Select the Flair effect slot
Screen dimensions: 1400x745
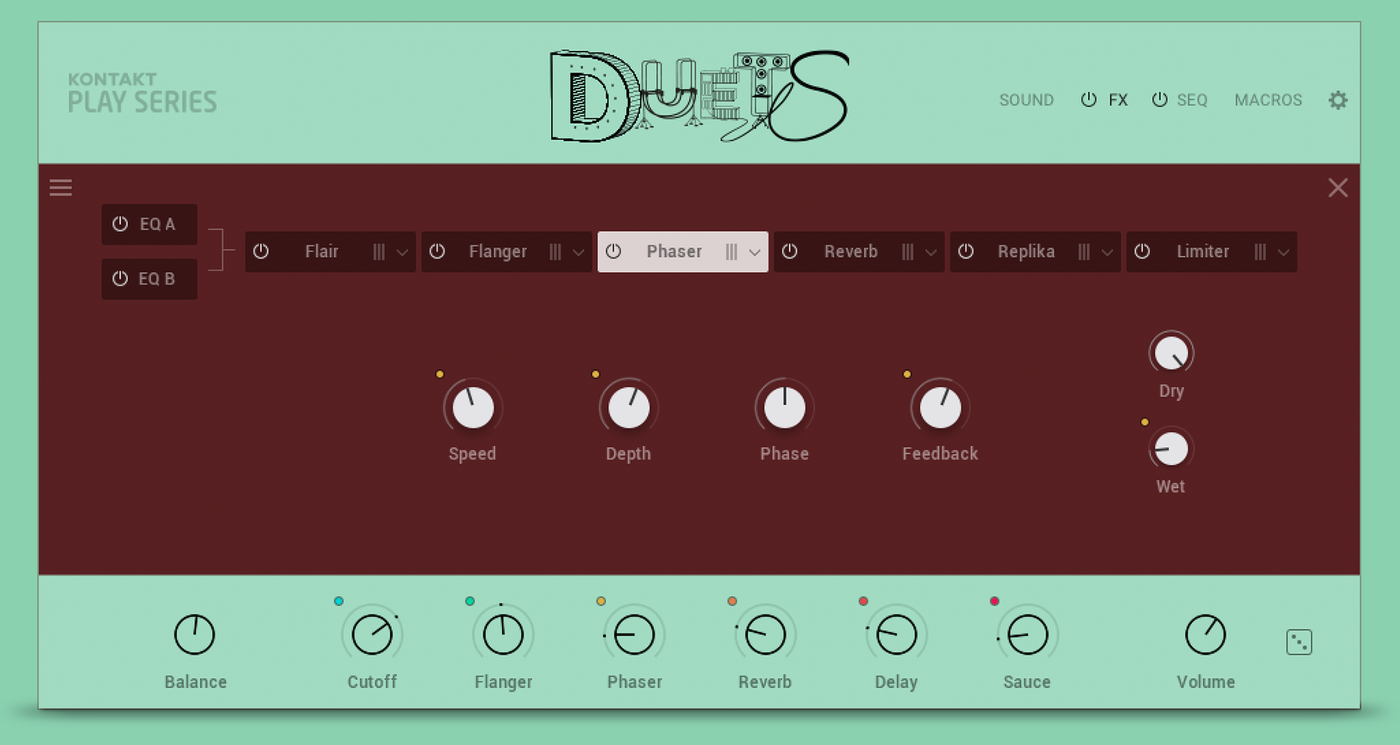(330, 252)
